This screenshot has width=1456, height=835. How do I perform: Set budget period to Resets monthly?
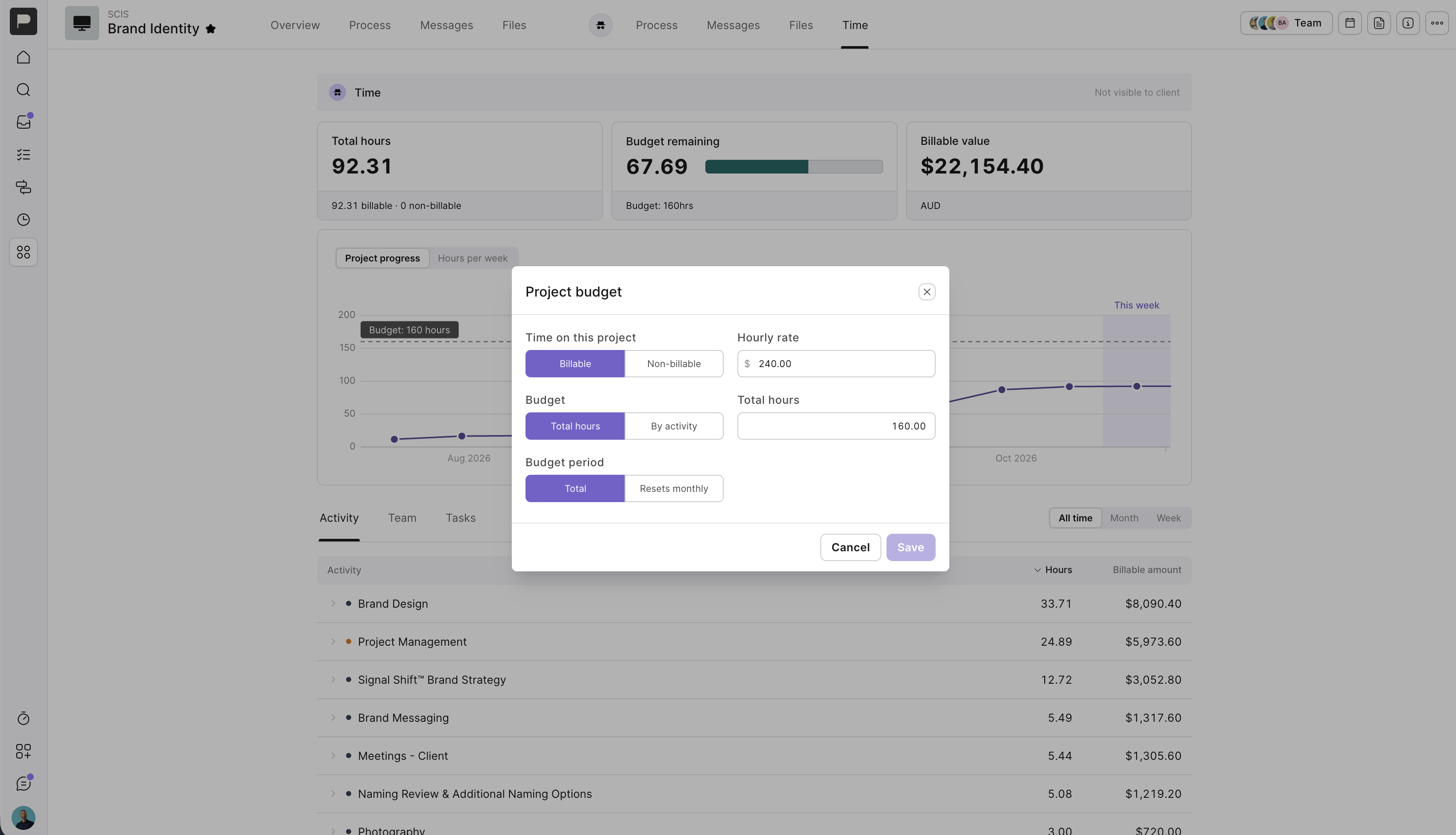click(674, 488)
